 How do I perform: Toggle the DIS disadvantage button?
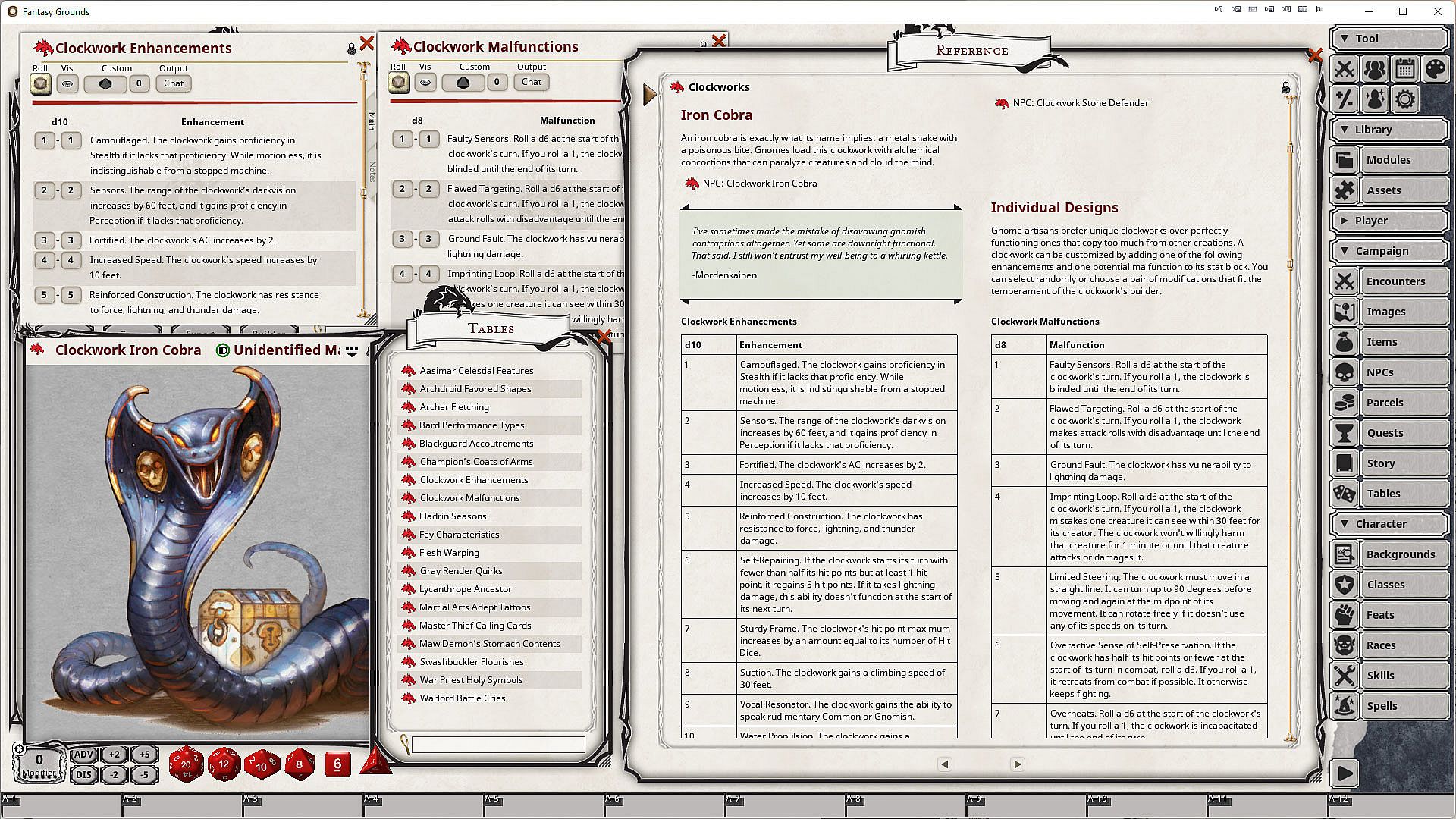click(x=83, y=774)
